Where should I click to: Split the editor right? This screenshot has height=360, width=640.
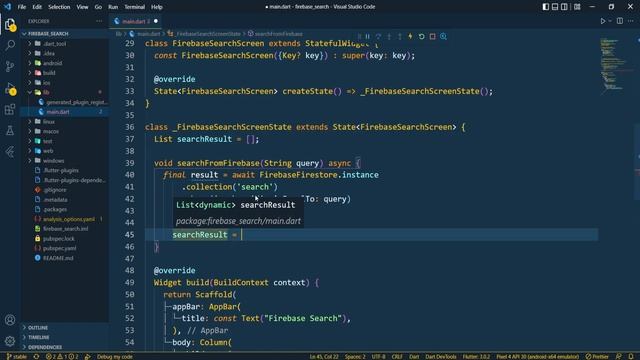tap(620, 21)
